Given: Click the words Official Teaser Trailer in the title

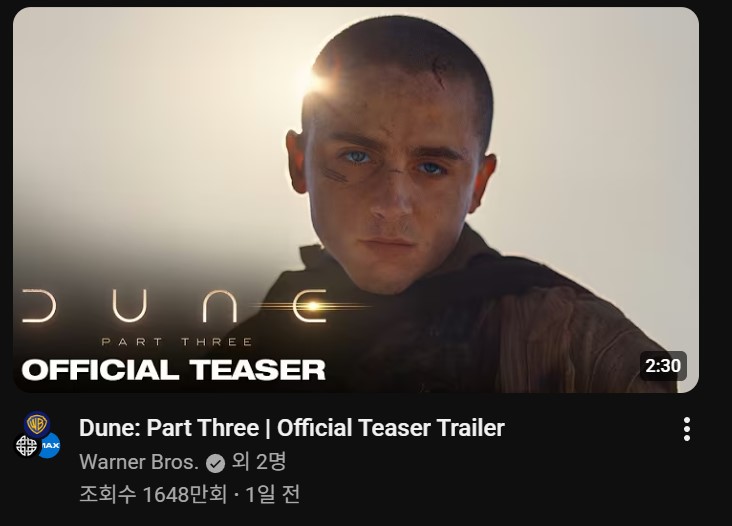Looking at the screenshot, I should tap(391, 428).
